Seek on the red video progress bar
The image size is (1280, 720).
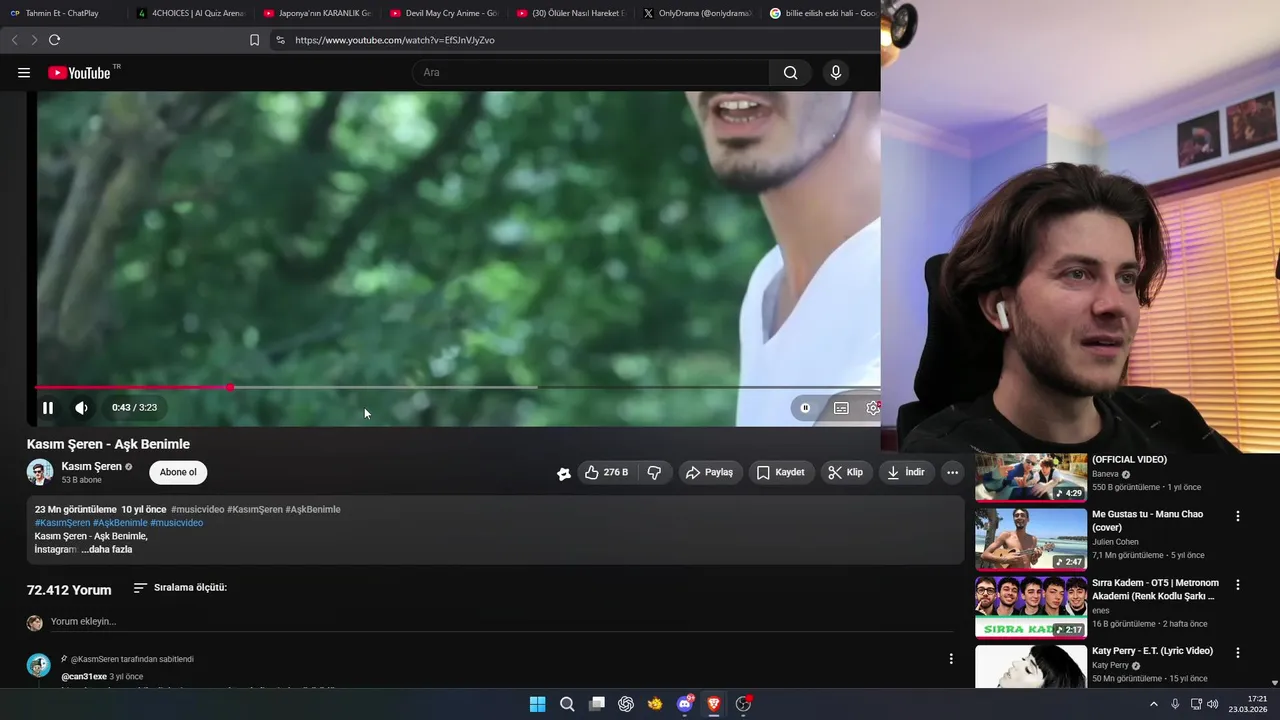pyautogui.click(x=132, y=387)
